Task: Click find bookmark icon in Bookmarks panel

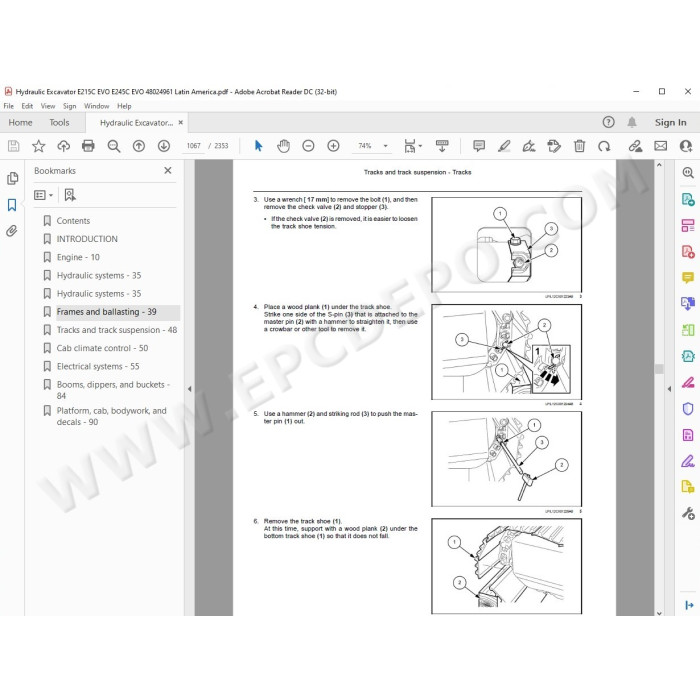Action: click(x=70, y=195)
